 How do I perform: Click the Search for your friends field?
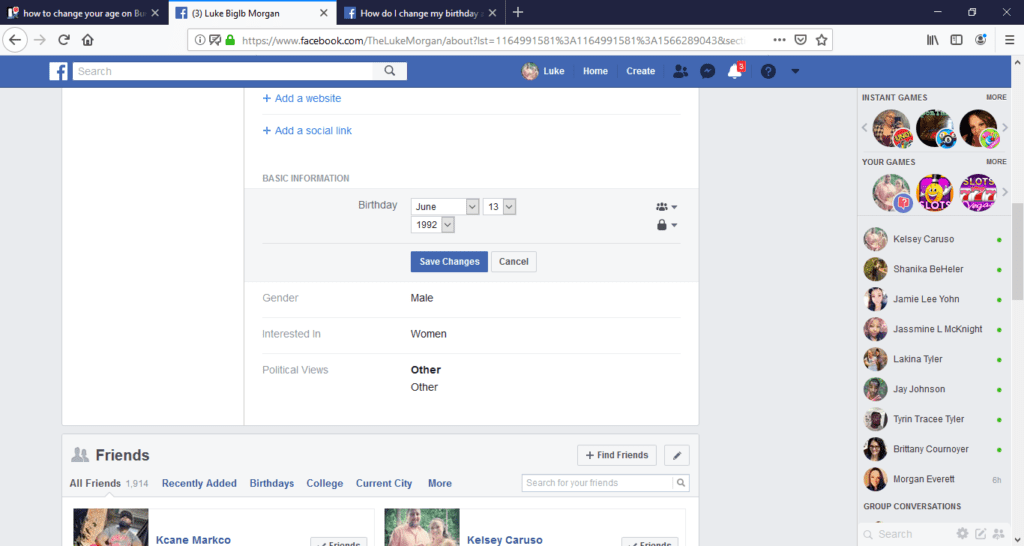597,483
